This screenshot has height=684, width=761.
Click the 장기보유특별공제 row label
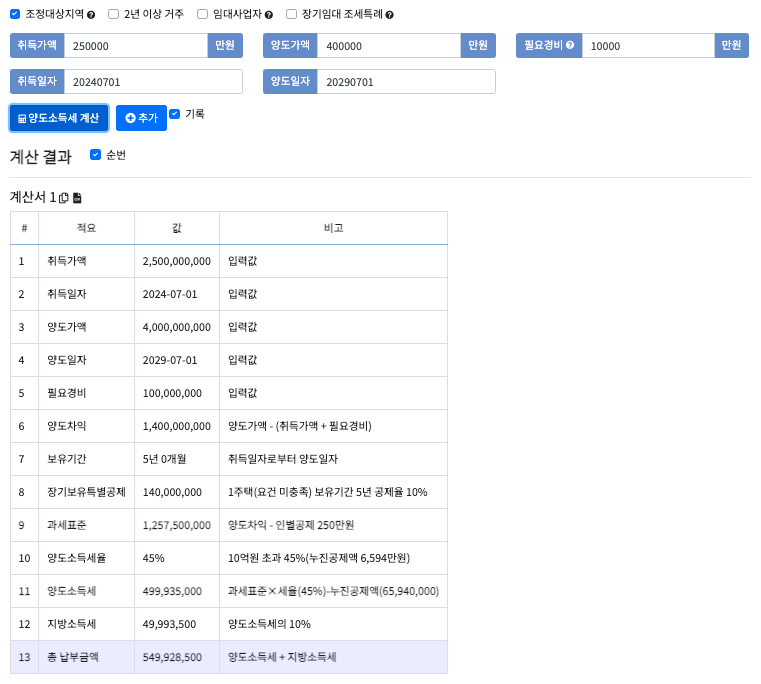(86, 492)
